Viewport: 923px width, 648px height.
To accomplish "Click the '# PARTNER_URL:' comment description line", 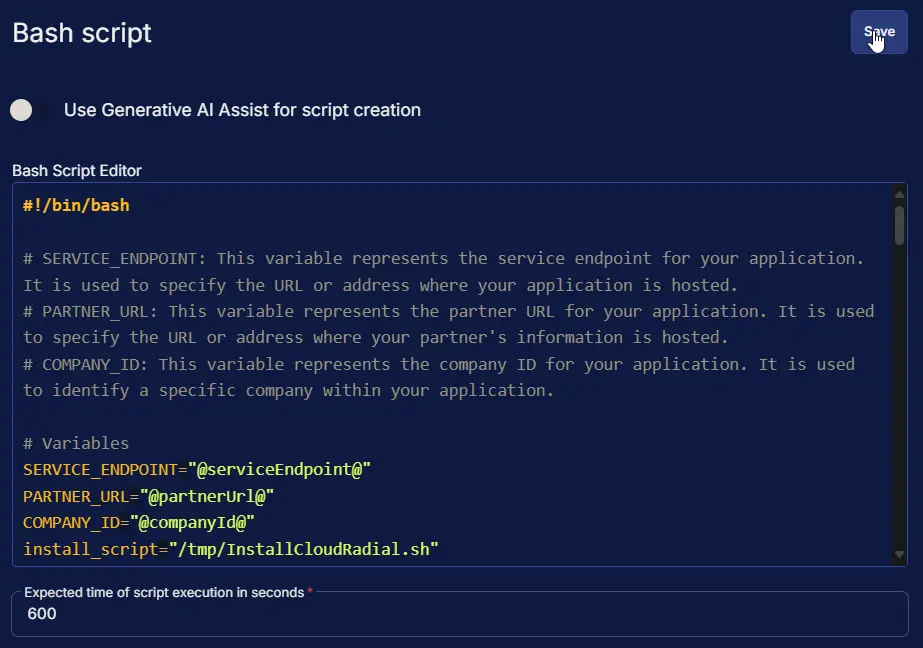I will pyautogui.click(x=448, y=311).
